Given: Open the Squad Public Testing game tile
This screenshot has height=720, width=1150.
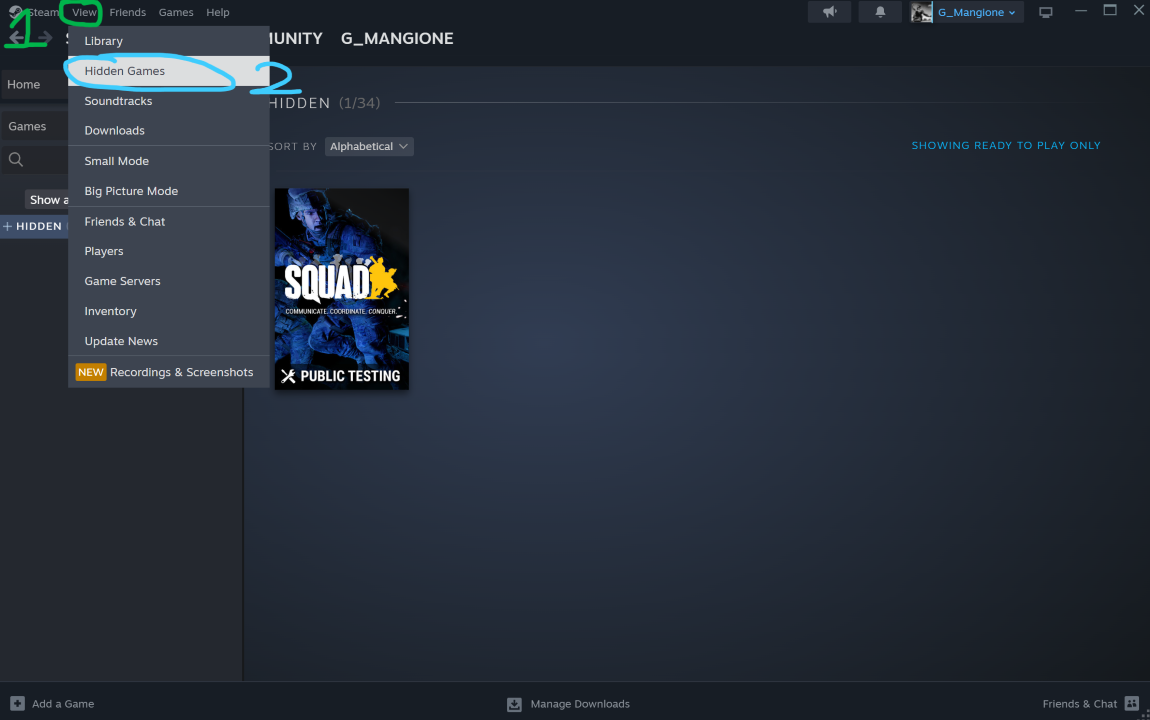Looking at the screenshot, I should (x=342, y=289).
